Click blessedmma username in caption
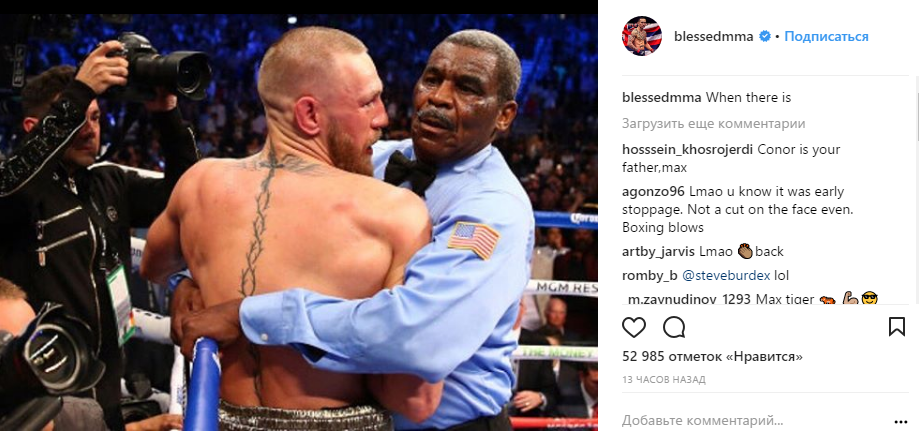 point(661,98)
